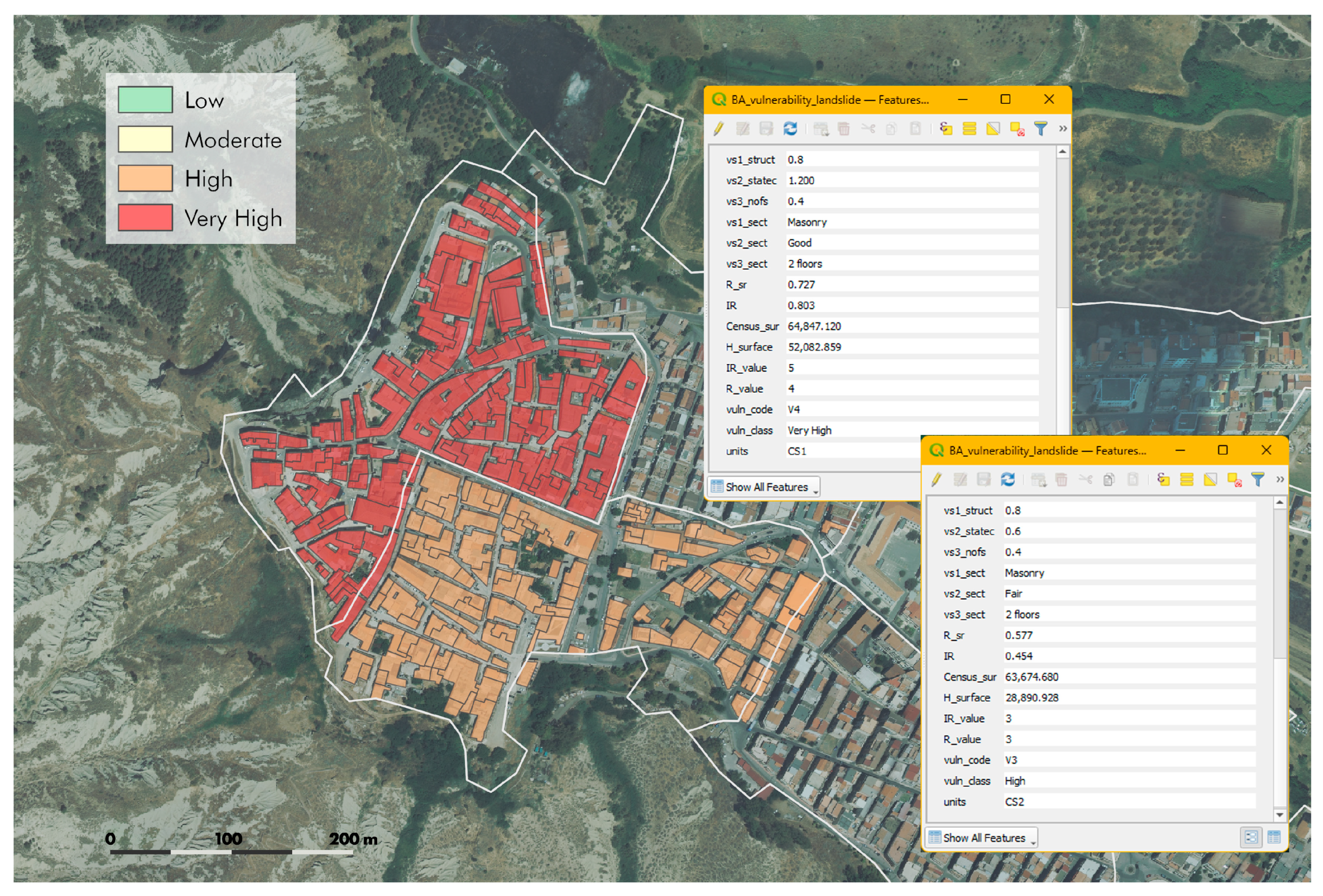Invert selection in the CS2 attribute window
This screenshot has width=1323, height=896.
point(1210,479)
